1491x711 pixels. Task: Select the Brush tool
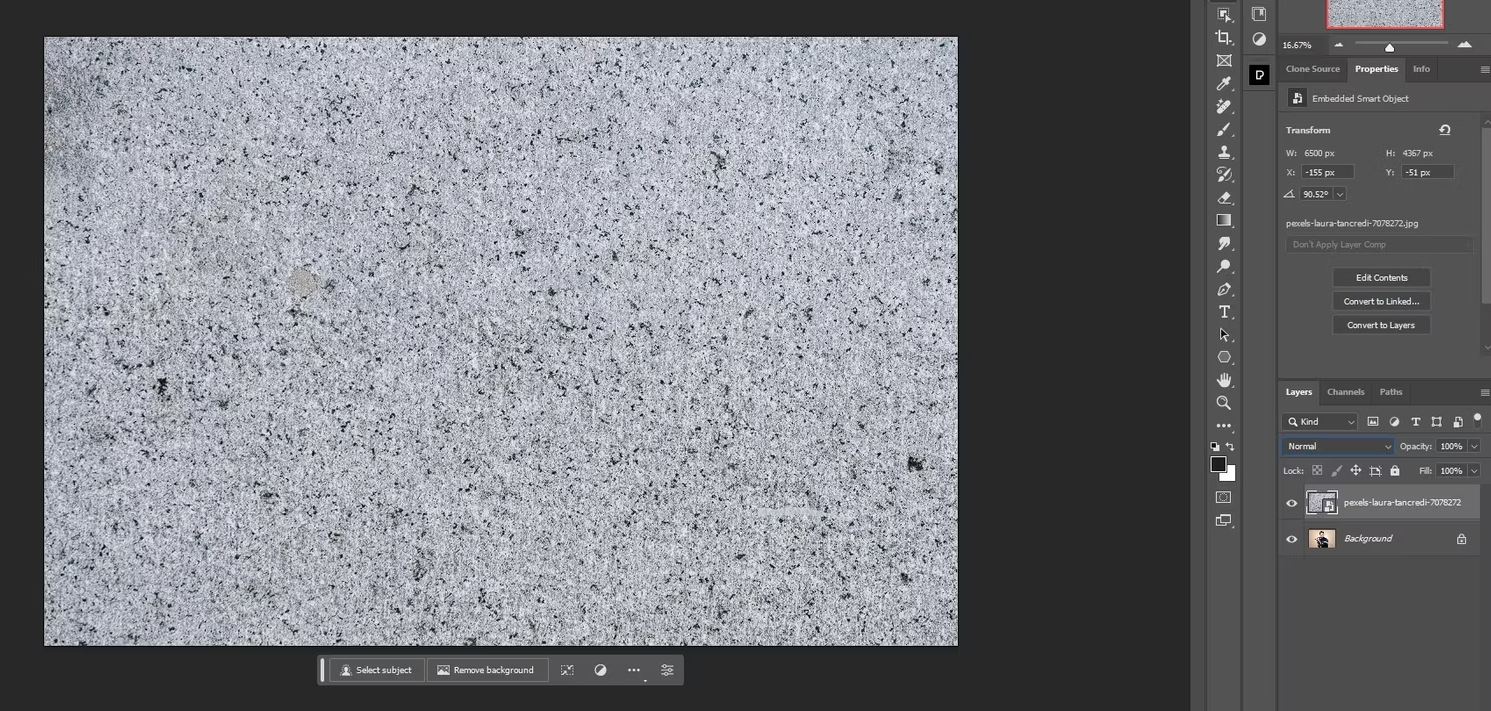click(1224, 130)
